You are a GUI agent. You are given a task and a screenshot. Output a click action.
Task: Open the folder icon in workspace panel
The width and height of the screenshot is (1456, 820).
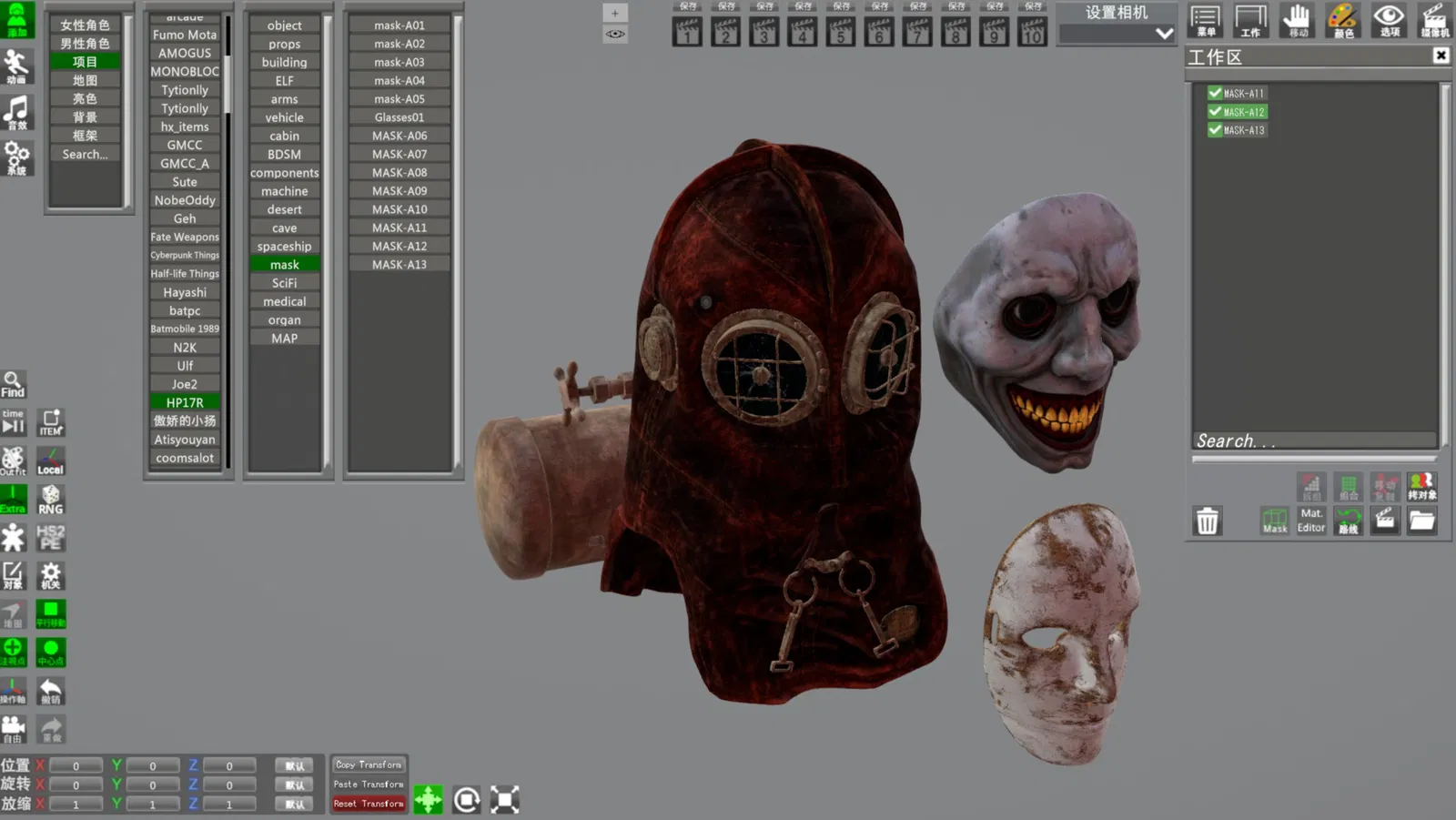pyautogui.click(x=1422, y=521)
